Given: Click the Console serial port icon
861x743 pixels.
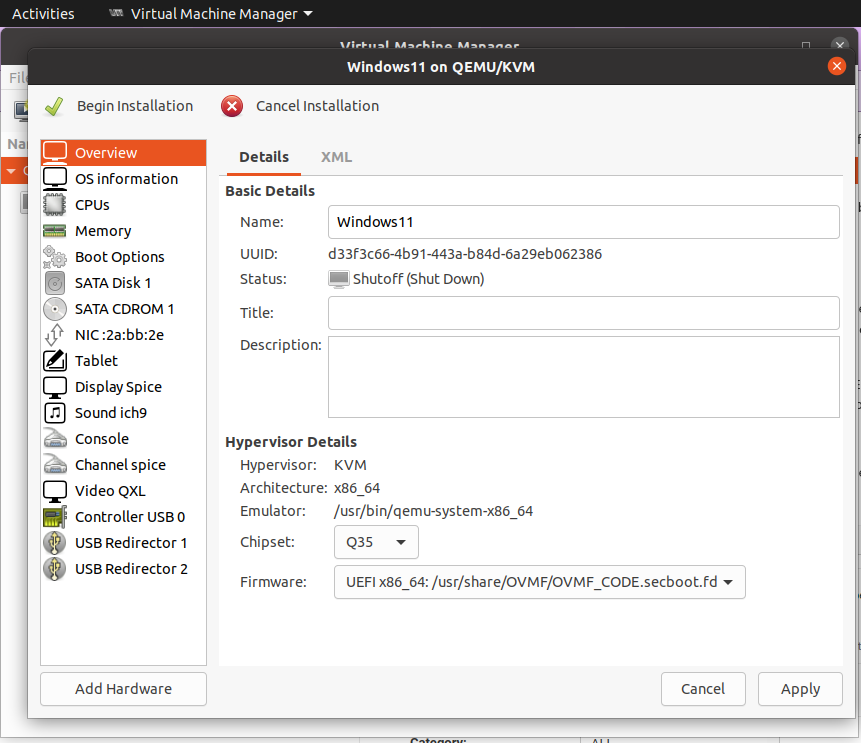Looking at the screenshot, I should tap(55, 439).
